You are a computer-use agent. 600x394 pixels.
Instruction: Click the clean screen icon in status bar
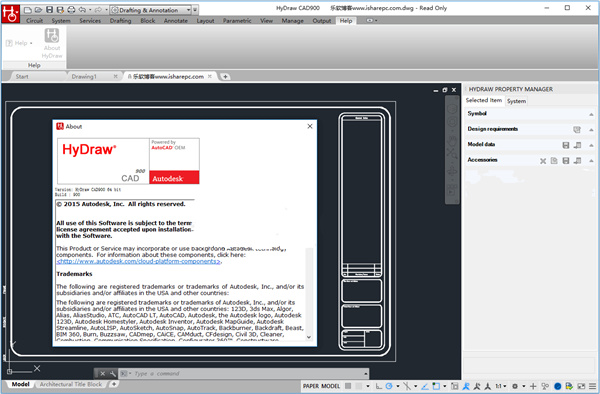pyautogui.click(x=581, y=386)
